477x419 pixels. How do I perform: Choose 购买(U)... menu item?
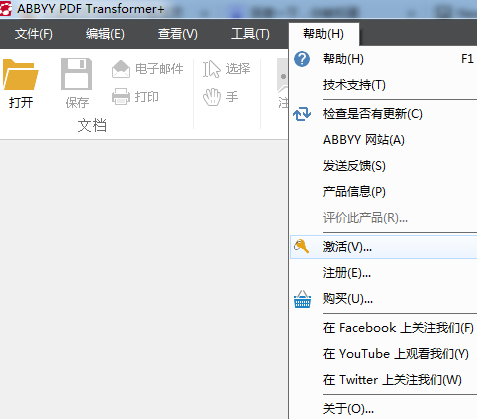point(383,299)
